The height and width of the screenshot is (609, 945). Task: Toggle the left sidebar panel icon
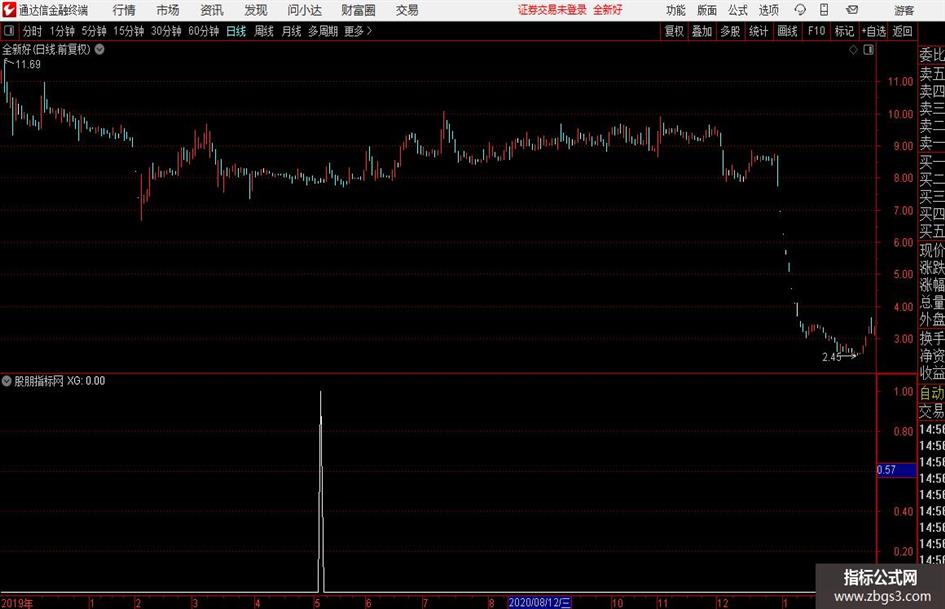(9, 31)
